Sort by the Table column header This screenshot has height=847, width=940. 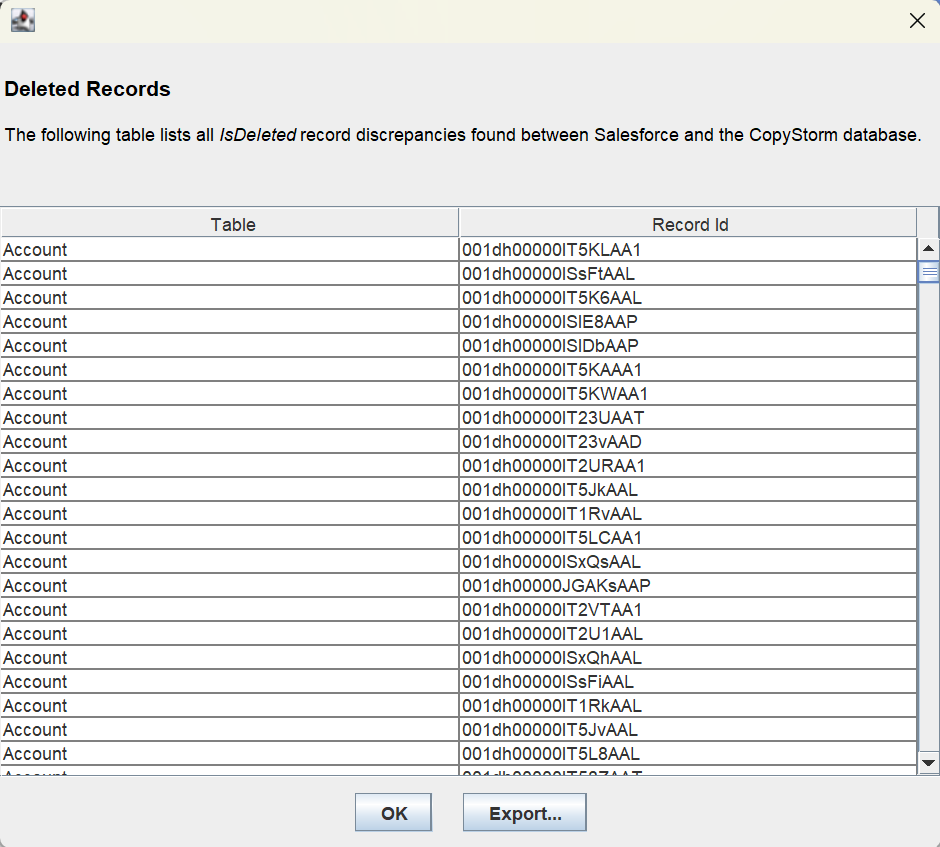pyautogui.click(x=232, y=224)
